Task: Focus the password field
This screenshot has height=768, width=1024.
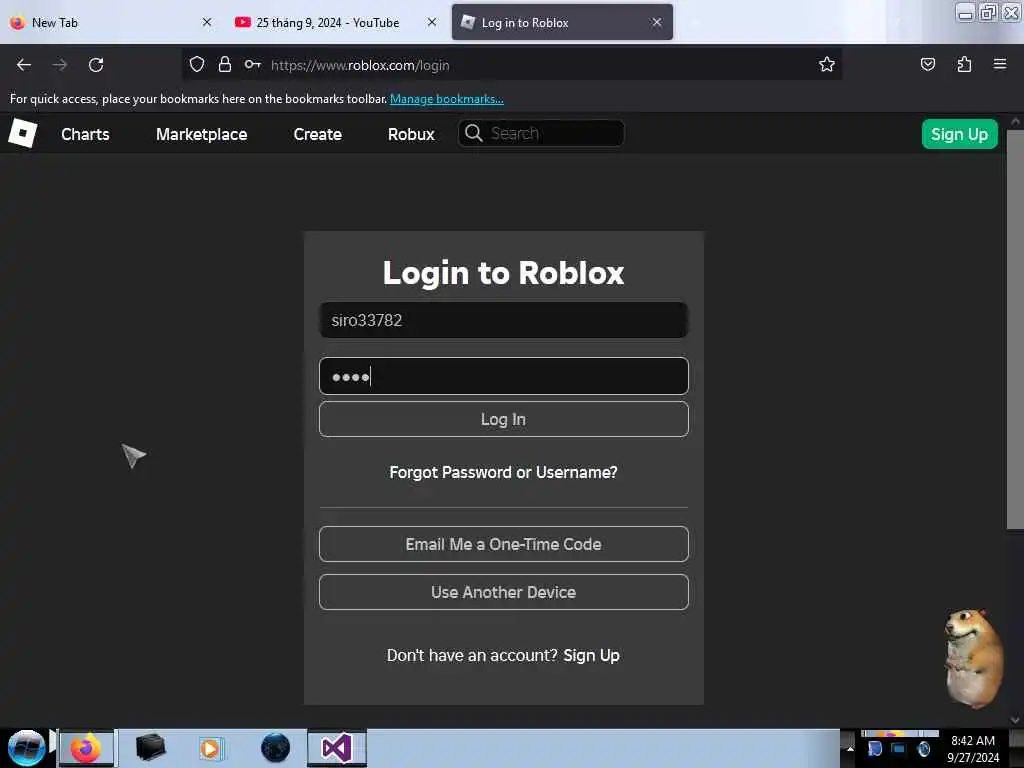Action: click(x=504, y=376)
